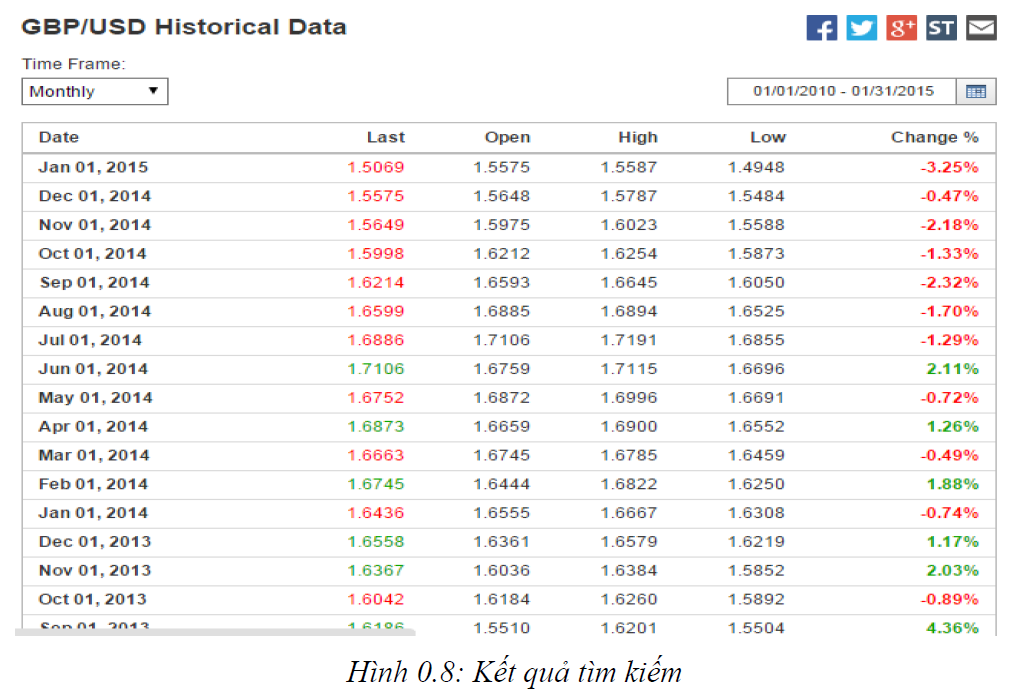Open the date range calendar icon
The width and height of the screenshot is (1013, 700).
tap(976, 92)
